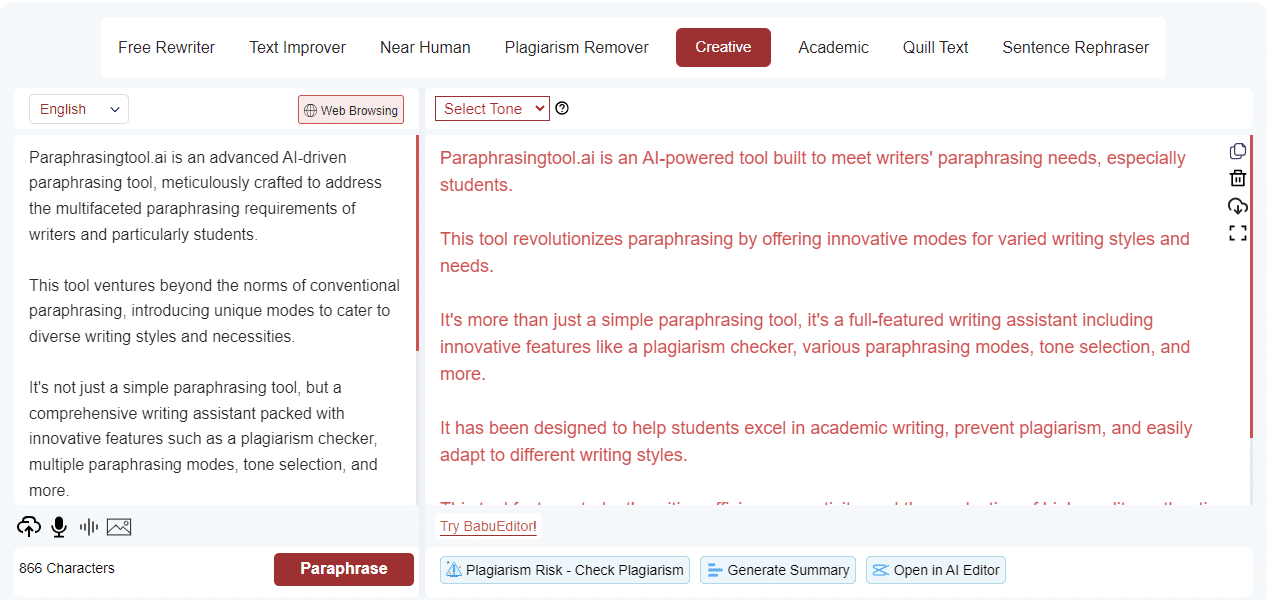This screenshot has height=600, width=1267.
Task: Open result in AI Editor
Action: tap(936, 570)
